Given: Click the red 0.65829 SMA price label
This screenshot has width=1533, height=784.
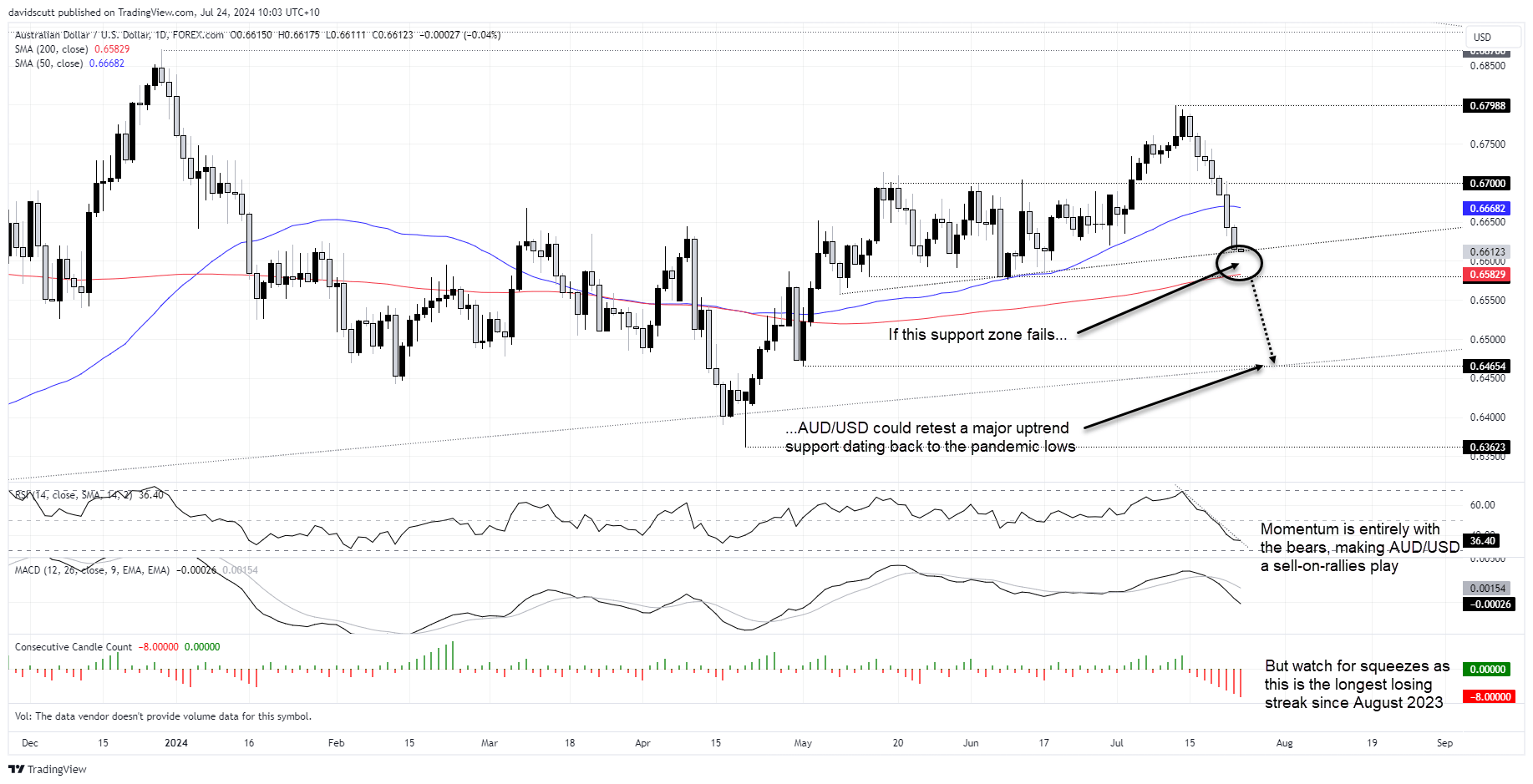Looking at the screenshot, I should [x=1487, y=275].
